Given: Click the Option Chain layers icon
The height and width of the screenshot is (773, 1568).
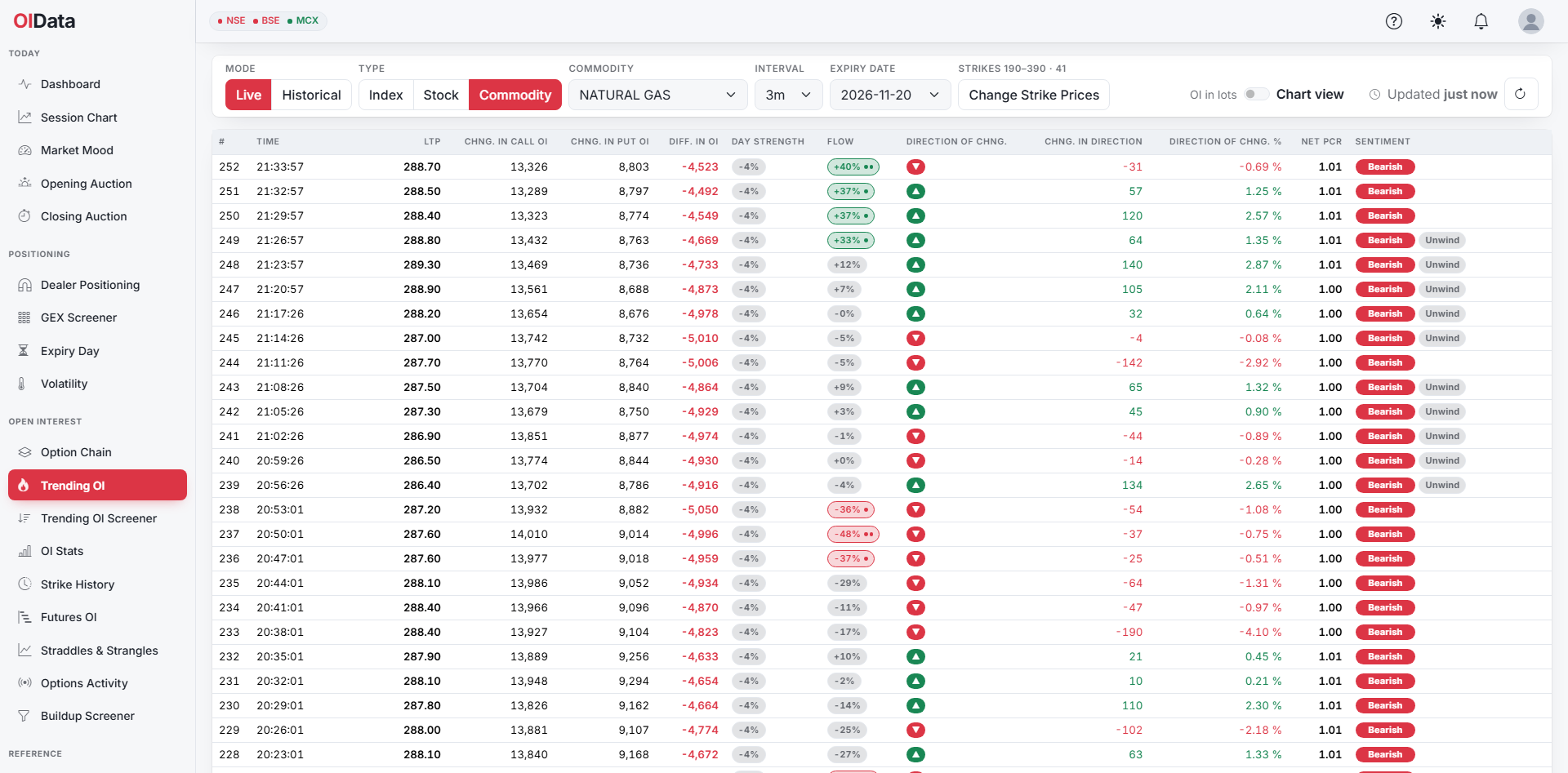Looking at the screenshot, I should coord(25,452).
